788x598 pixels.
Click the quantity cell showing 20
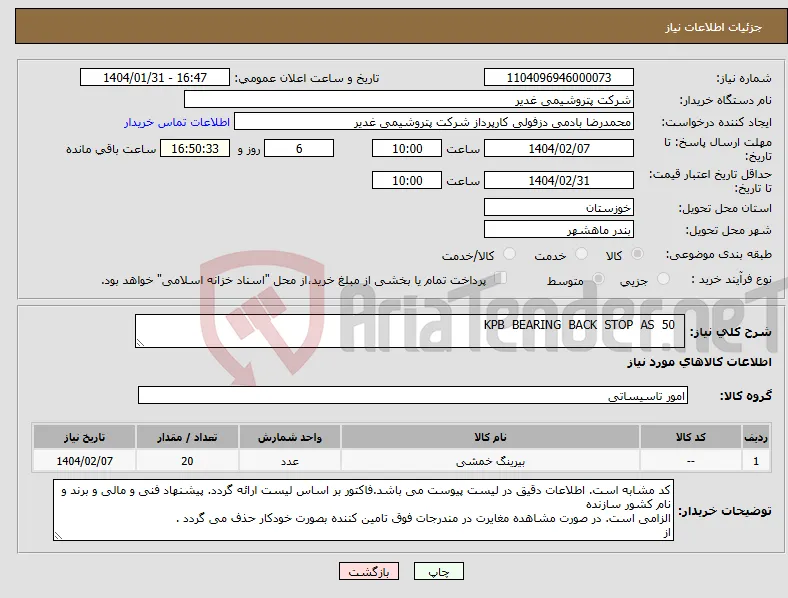[187, 461]
